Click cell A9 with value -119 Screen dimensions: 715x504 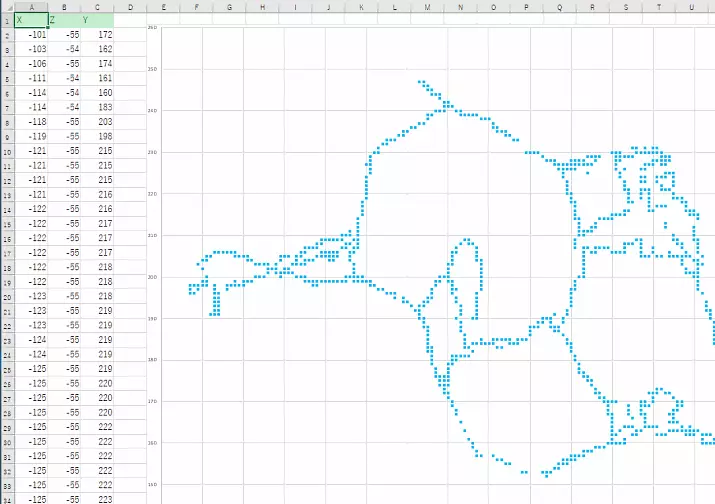pos(31,136)
